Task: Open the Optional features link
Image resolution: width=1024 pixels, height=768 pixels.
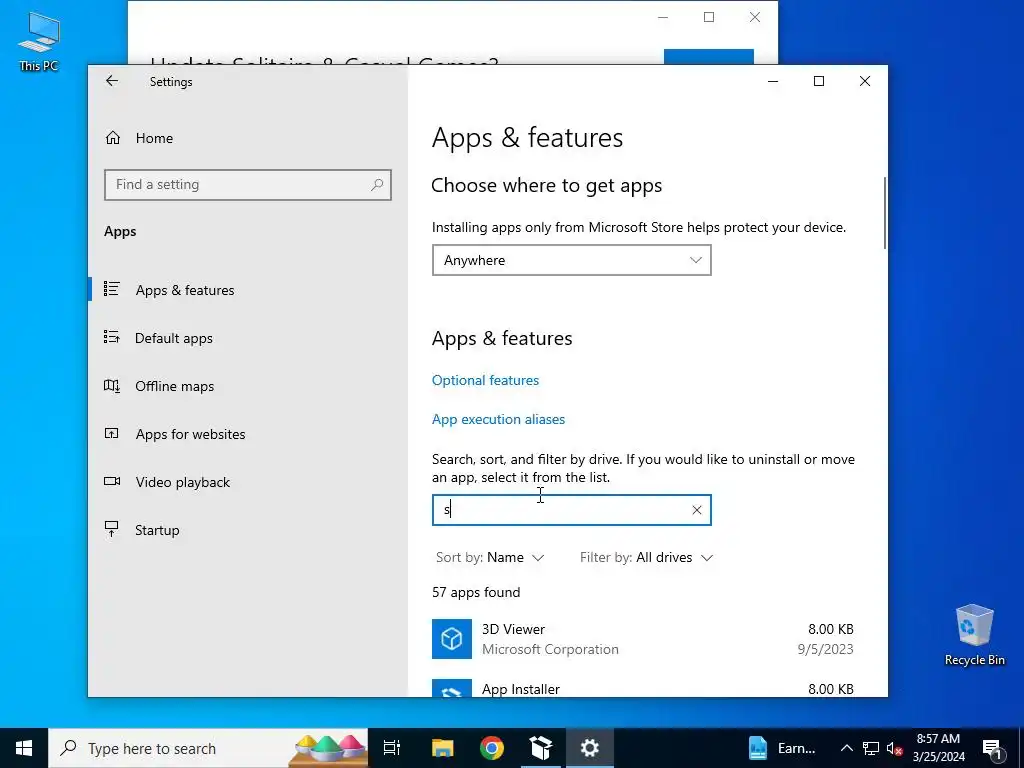Action: [x=485, y=380]
